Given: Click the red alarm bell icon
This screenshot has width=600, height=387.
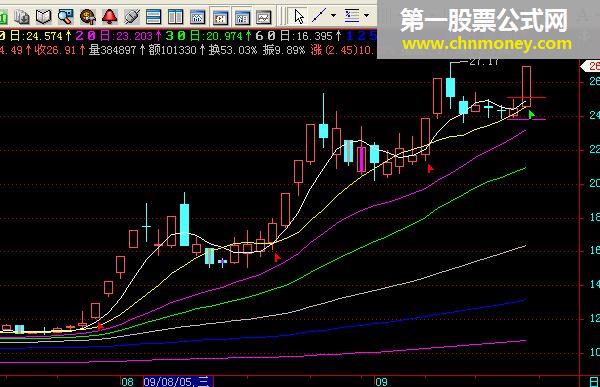Looking at the screenshot, I should (x=110, y=17).
